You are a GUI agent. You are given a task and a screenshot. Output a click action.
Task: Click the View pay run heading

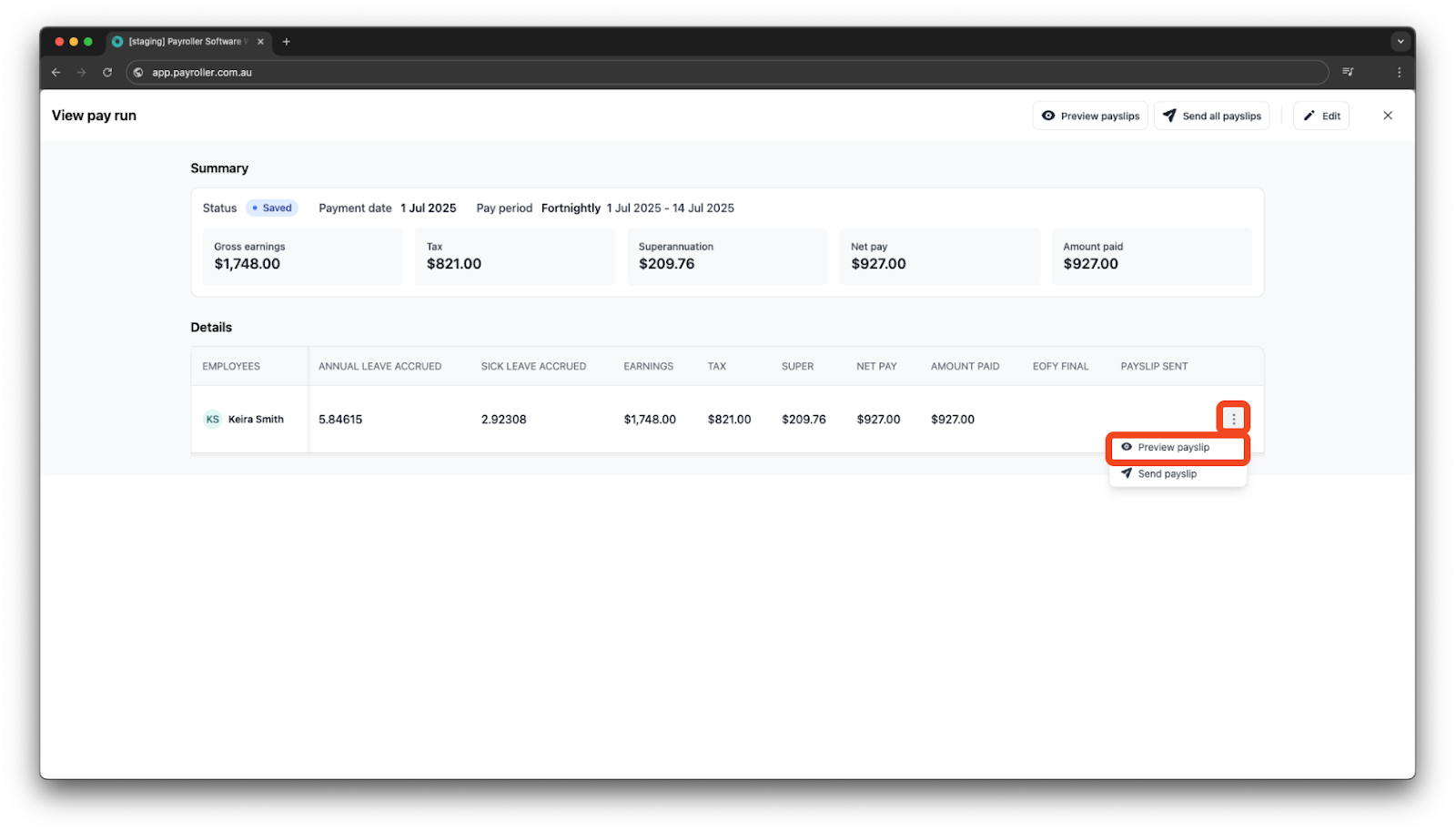(94, 116)
